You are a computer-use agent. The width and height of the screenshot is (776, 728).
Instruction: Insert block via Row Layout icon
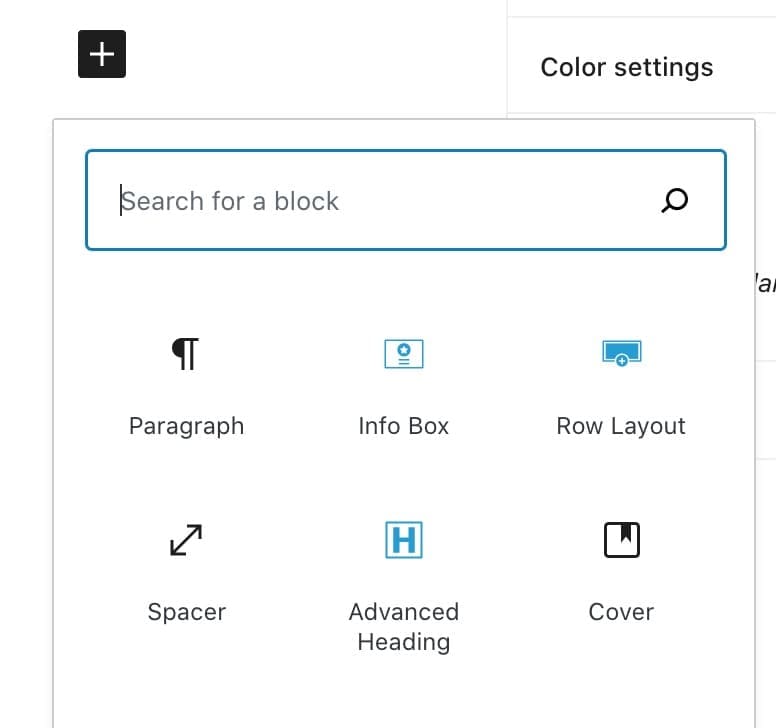pyautogui.click(x=622, y=353)
